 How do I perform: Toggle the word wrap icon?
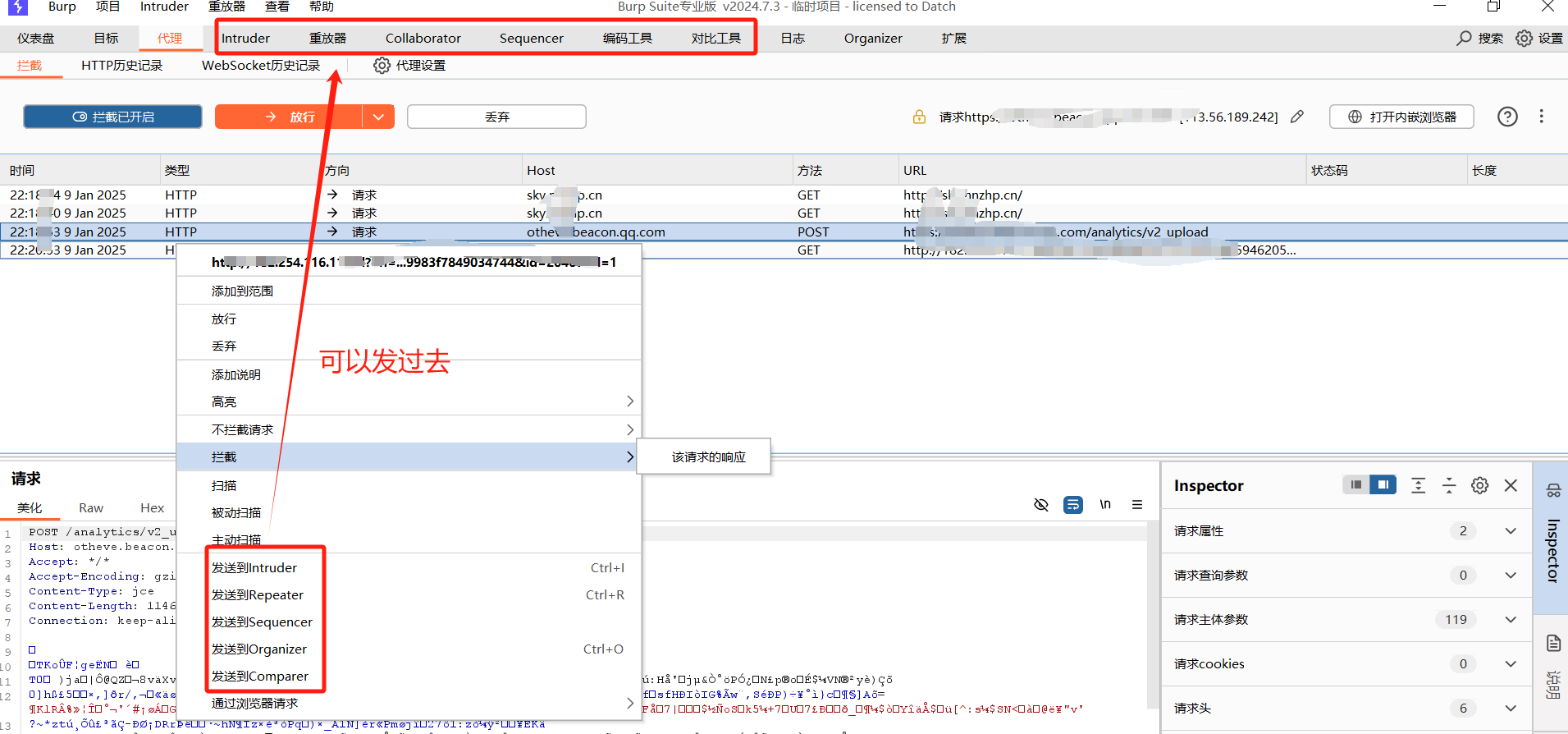pyautogui.click(x=1073, y=505)
